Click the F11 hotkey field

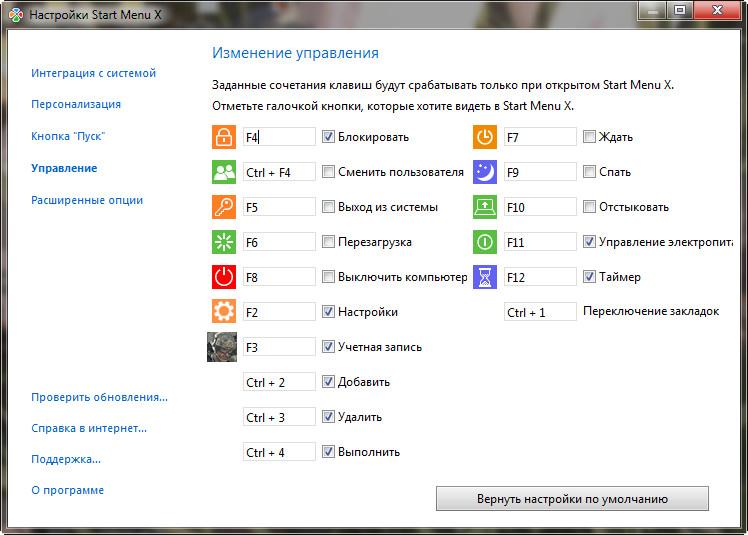point(540,242)
